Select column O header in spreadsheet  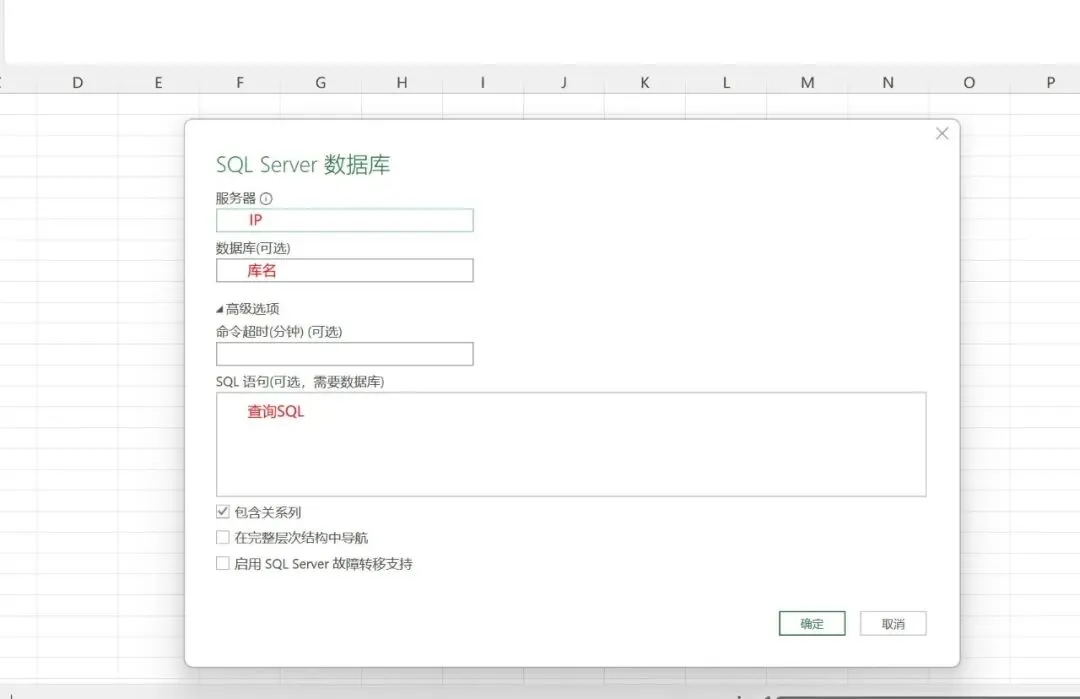point(969,83)
